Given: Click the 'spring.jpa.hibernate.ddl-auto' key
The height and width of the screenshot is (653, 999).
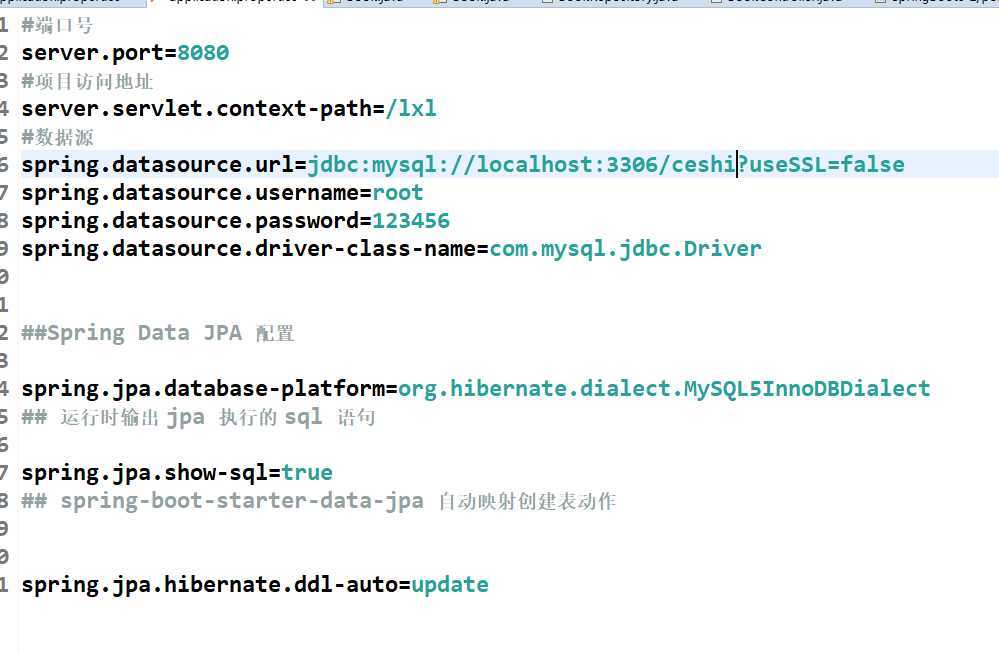Looking at the screenshot, I should [210, 585].
